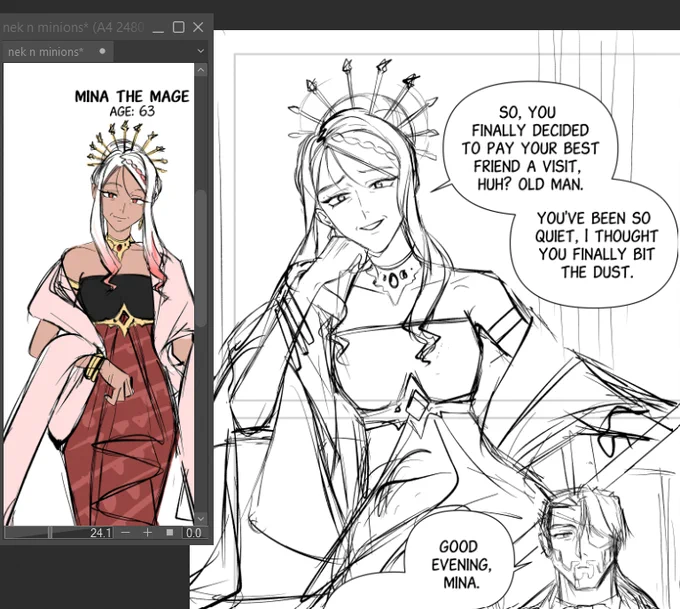The height and width of the screenshot is (609, 680).
Task: Click the 'MINA THE MAGE' heading text
Action: coord(132,96)
